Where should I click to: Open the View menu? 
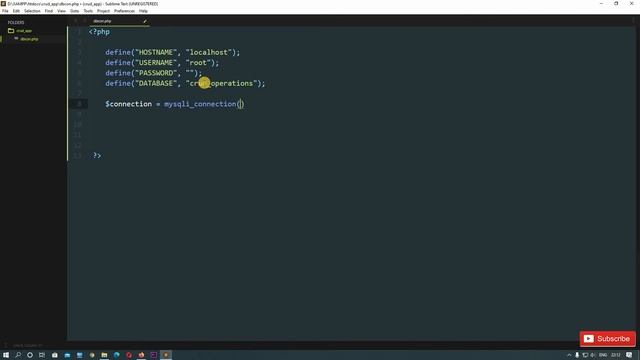pos(61,11)
